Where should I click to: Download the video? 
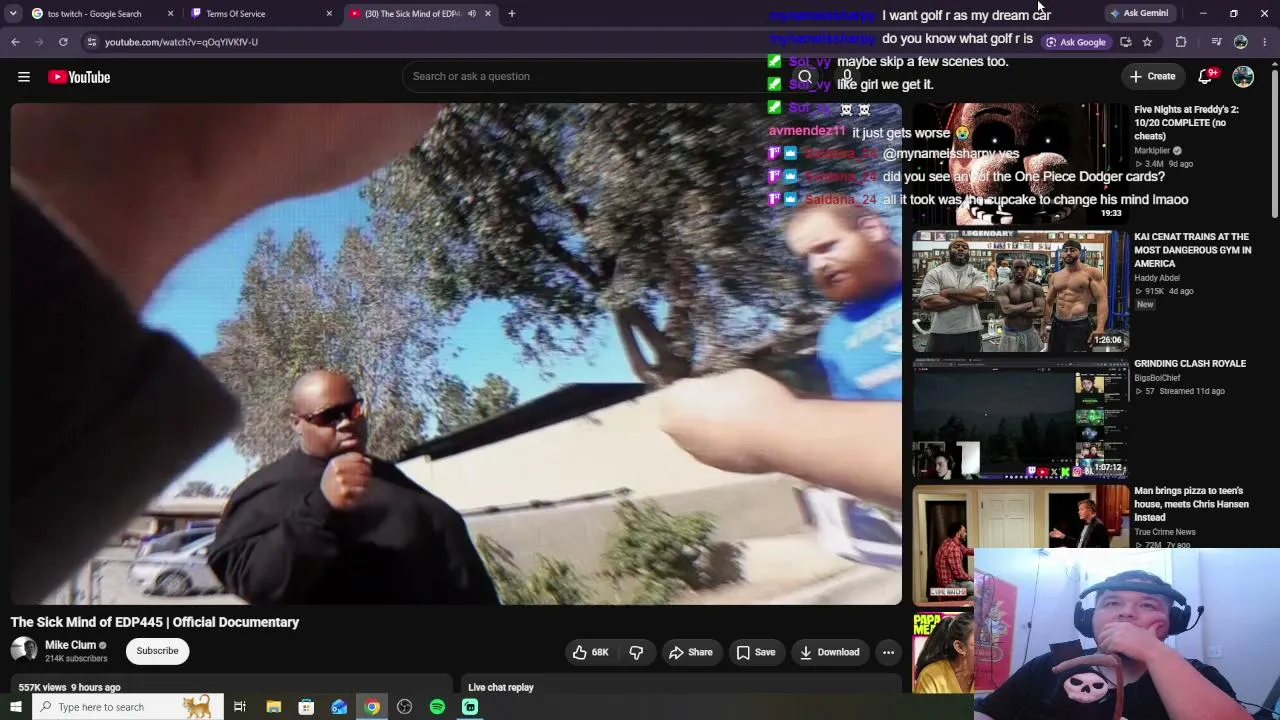coord(830,652)
